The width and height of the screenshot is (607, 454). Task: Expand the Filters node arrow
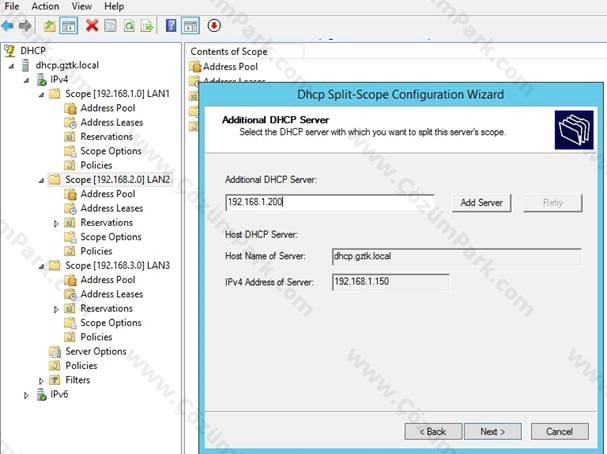click(41, 381)
